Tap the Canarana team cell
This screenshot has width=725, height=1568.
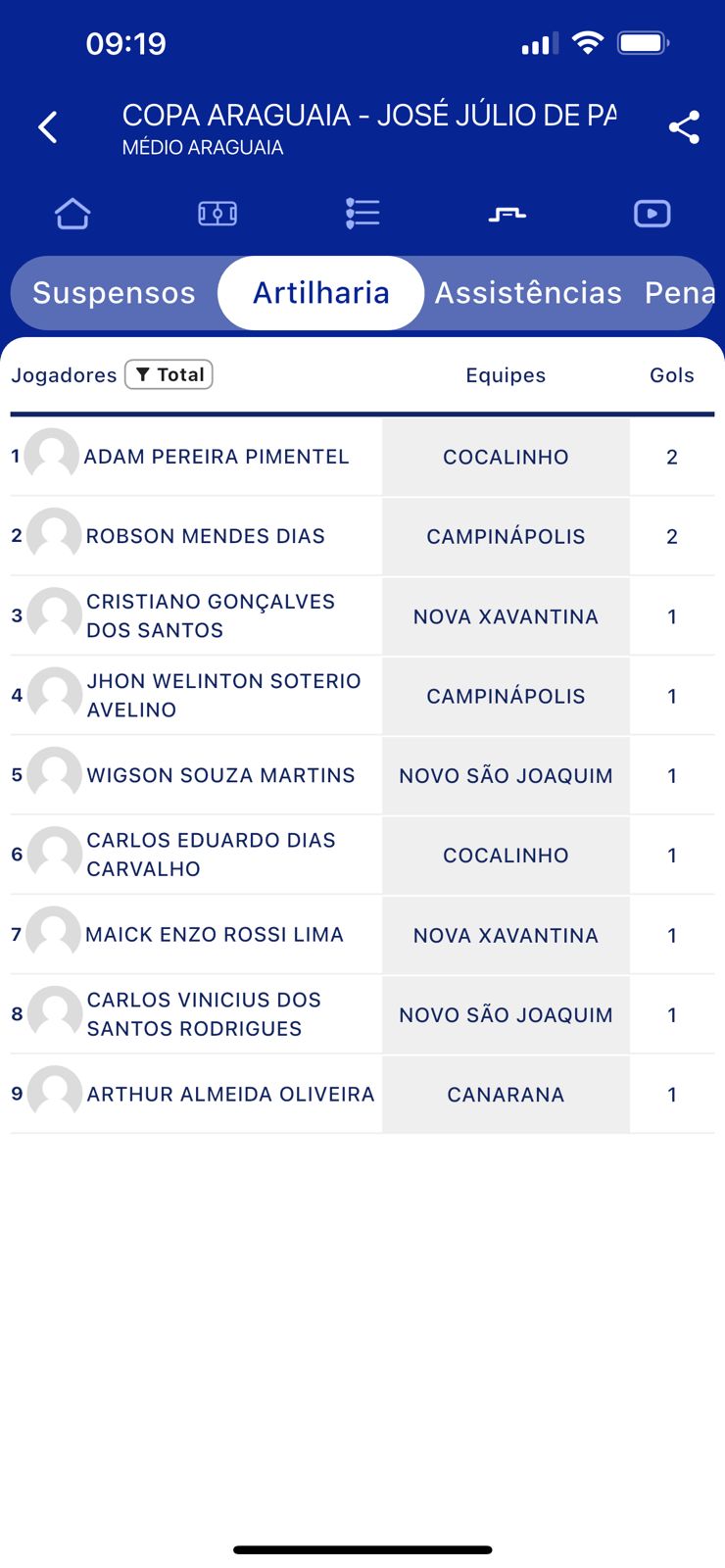click(506, 1095)
